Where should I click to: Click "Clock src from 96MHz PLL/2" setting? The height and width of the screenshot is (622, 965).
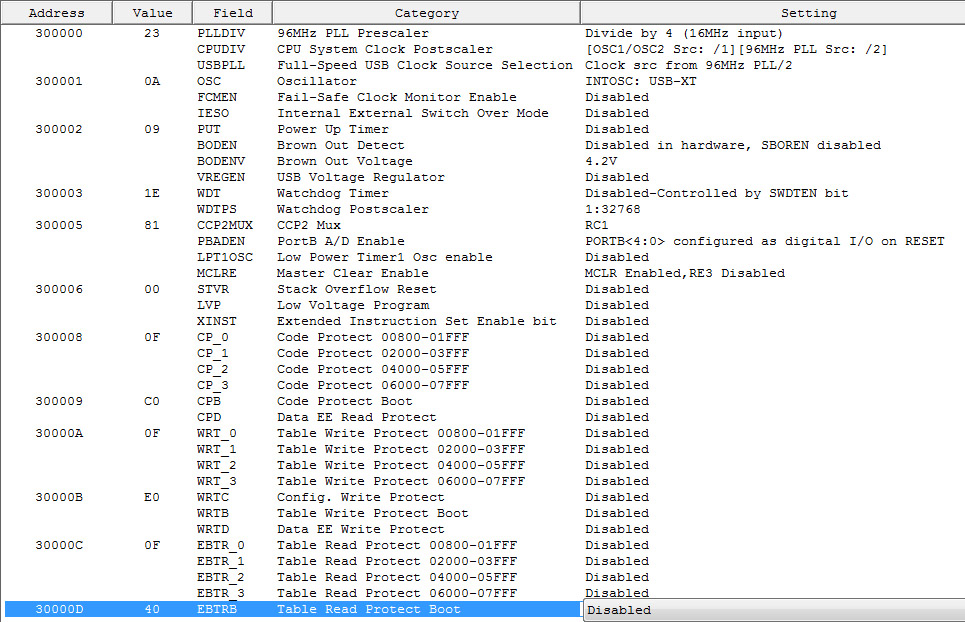click(x=689, y=65)
